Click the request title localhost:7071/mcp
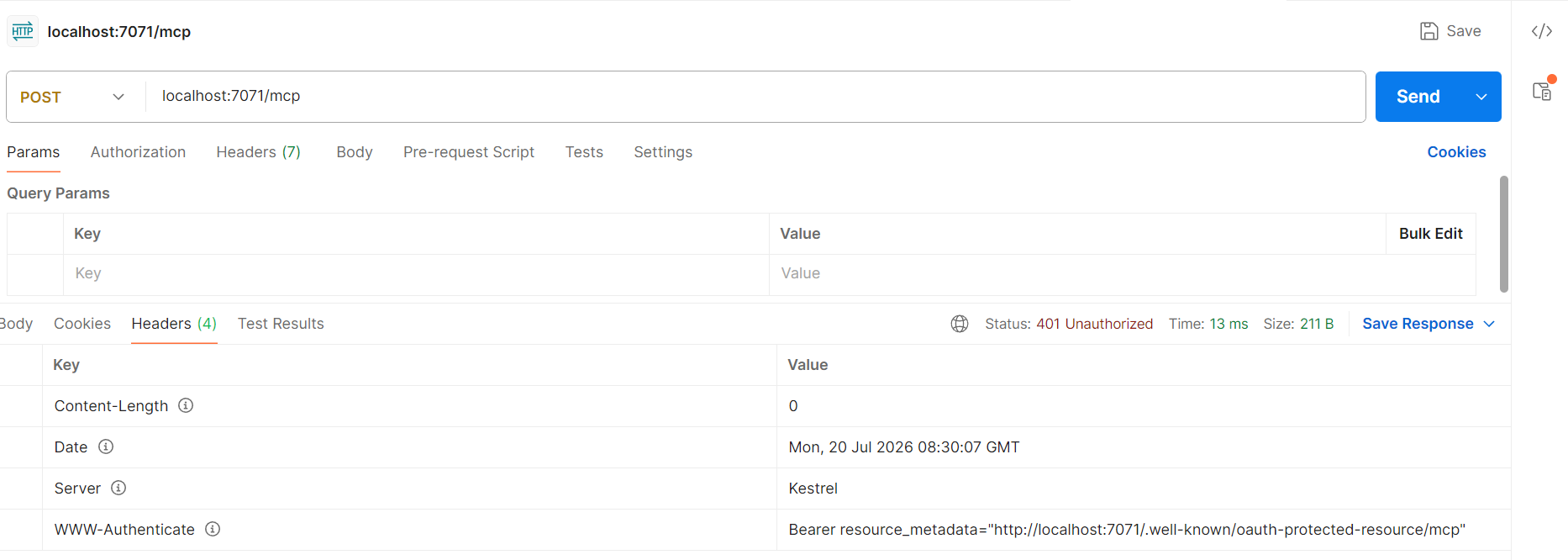 tap(119, 32)
